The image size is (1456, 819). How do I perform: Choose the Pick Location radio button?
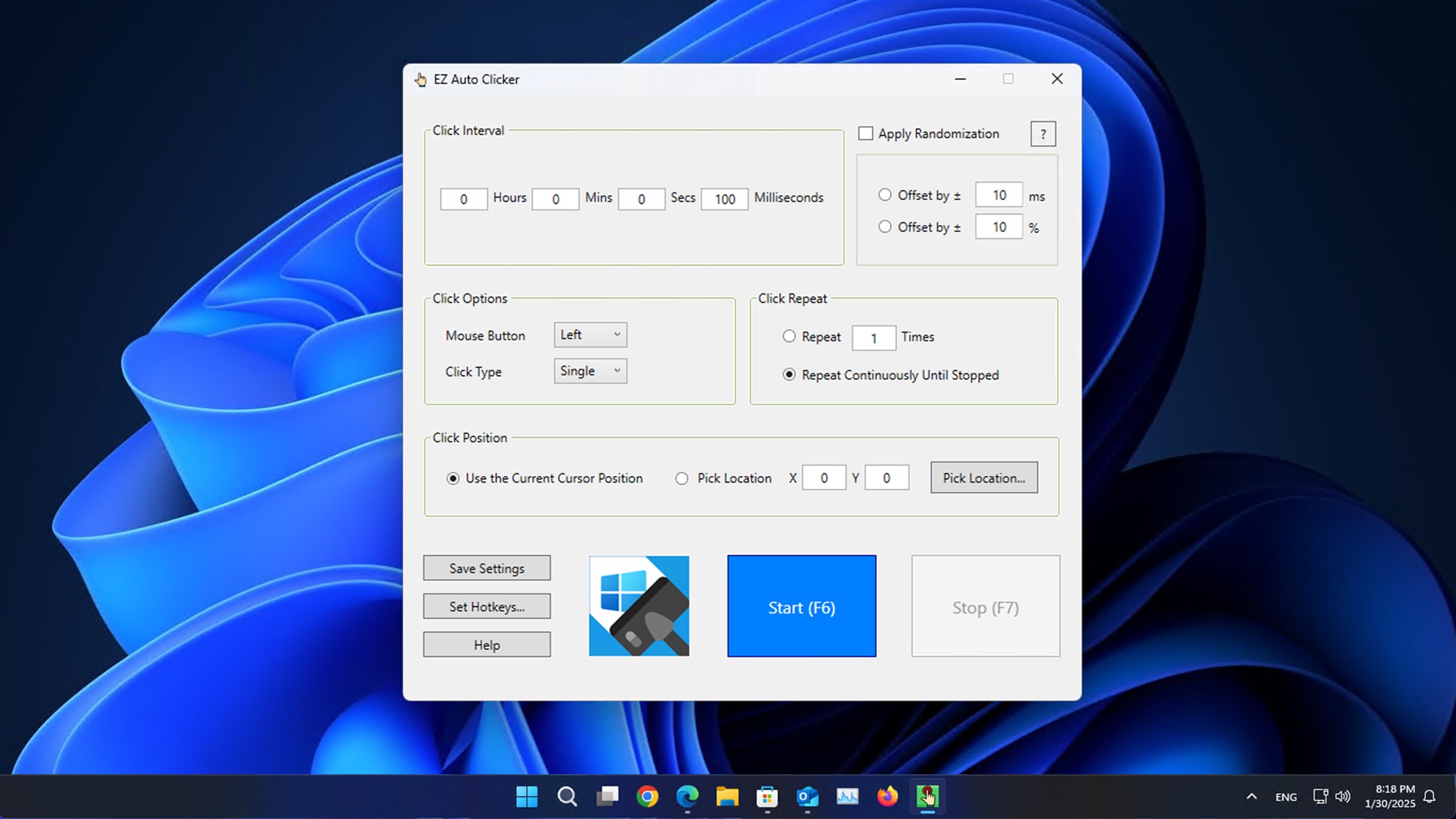682,479
